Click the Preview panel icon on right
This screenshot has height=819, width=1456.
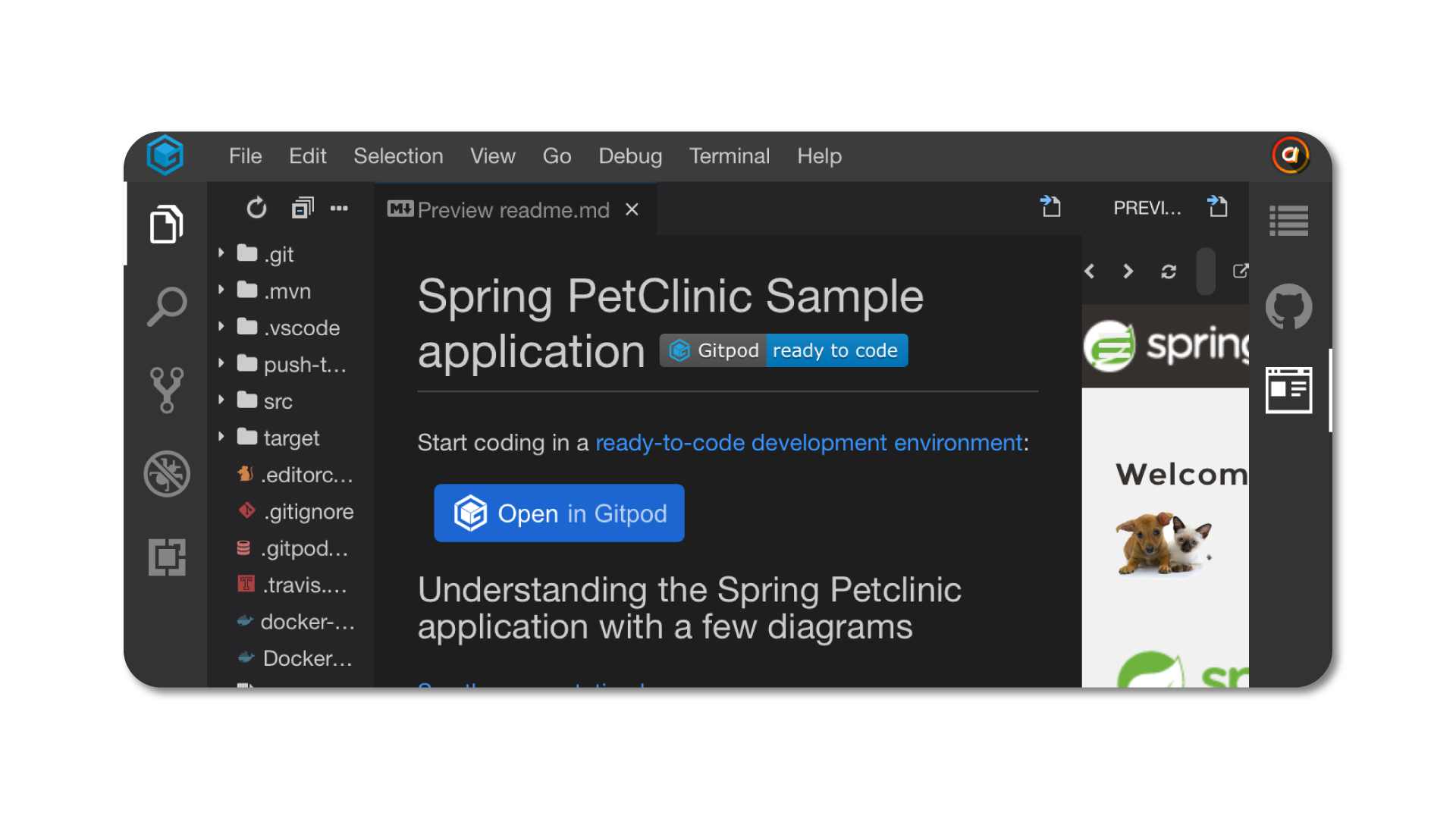(x=1288, y=391)
